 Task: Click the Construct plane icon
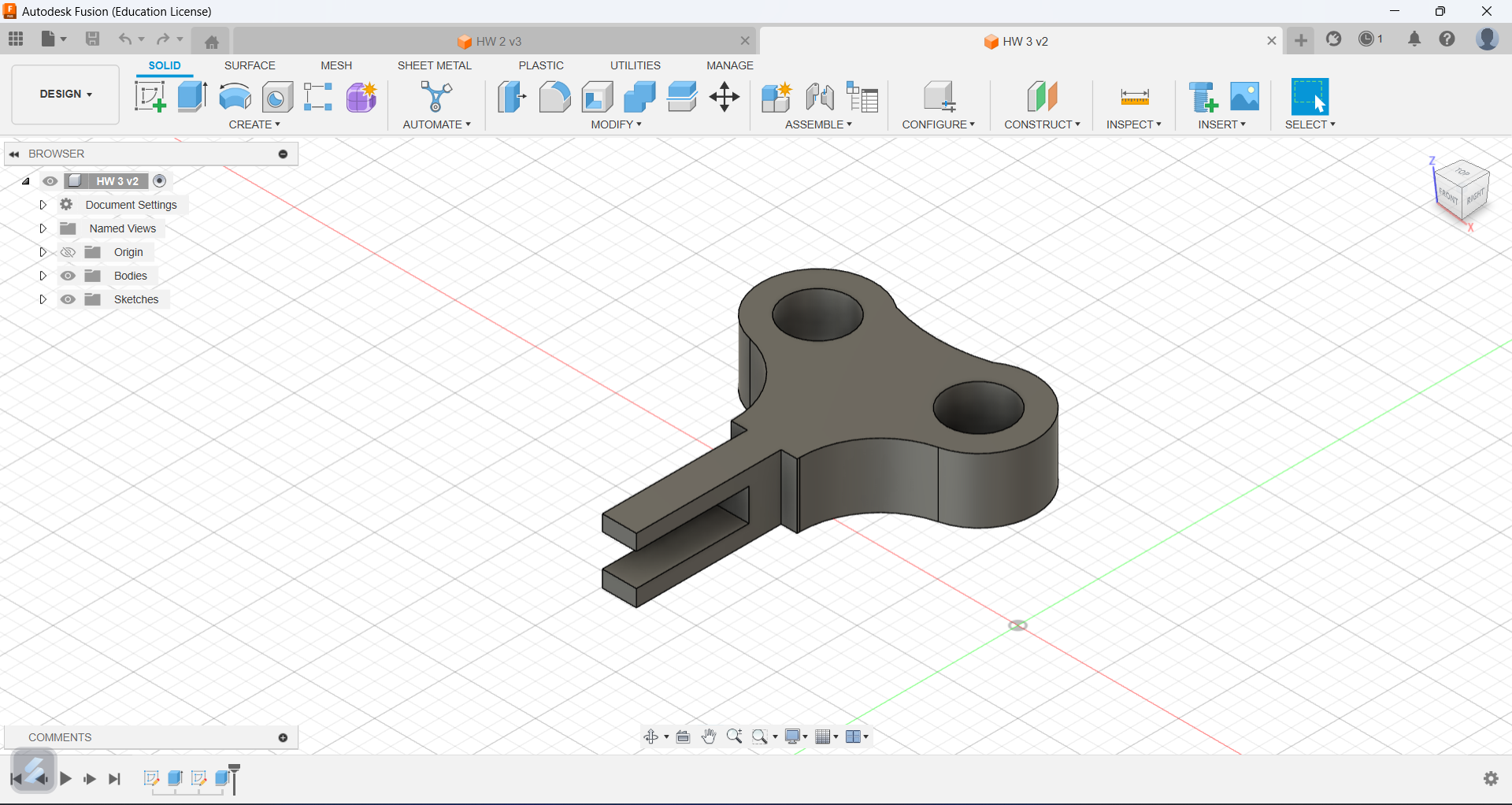pos(1042,97)
